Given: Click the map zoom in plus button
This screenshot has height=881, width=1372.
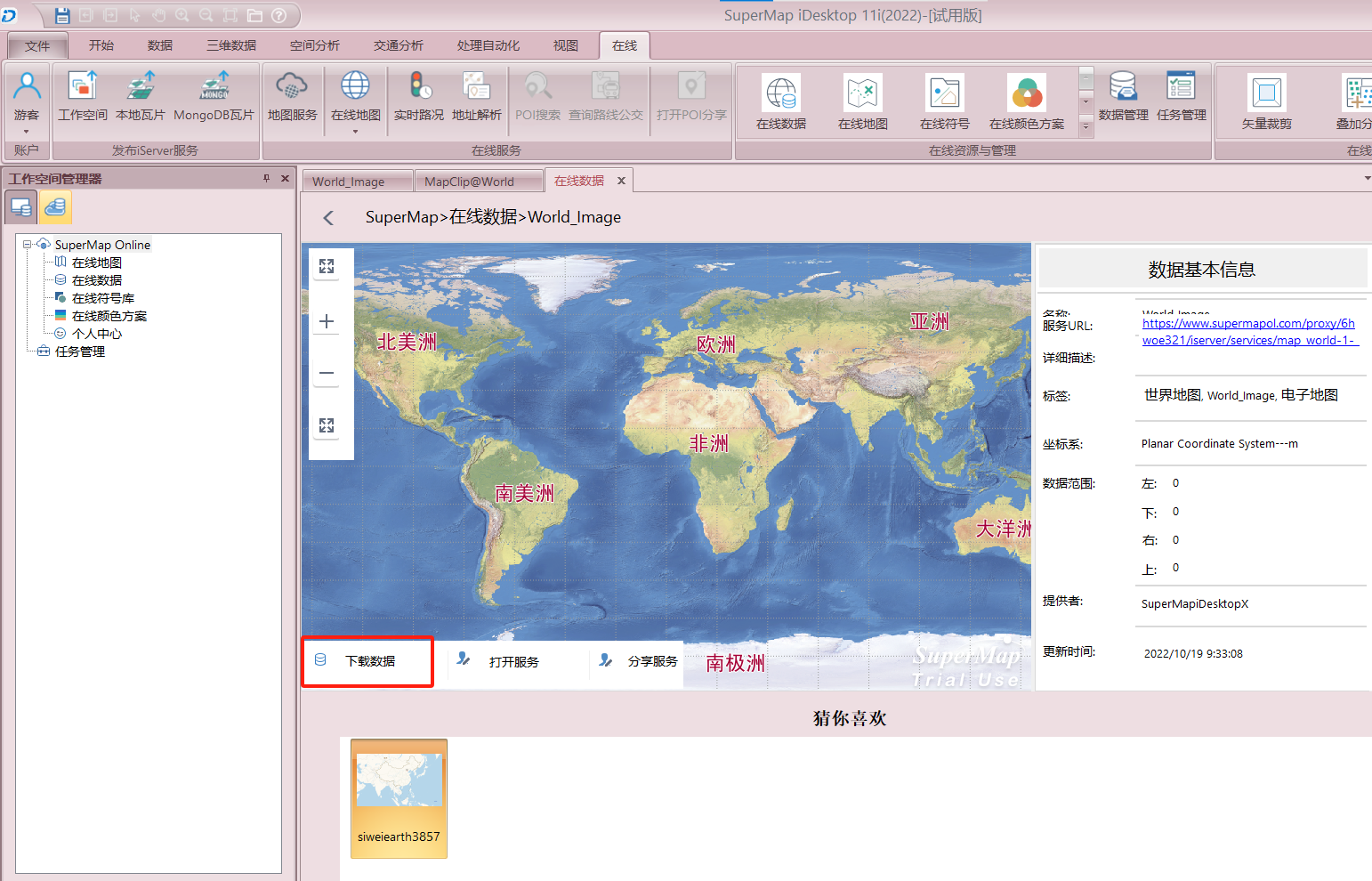Looking at the screenshot, I should [x=327, y=321].
